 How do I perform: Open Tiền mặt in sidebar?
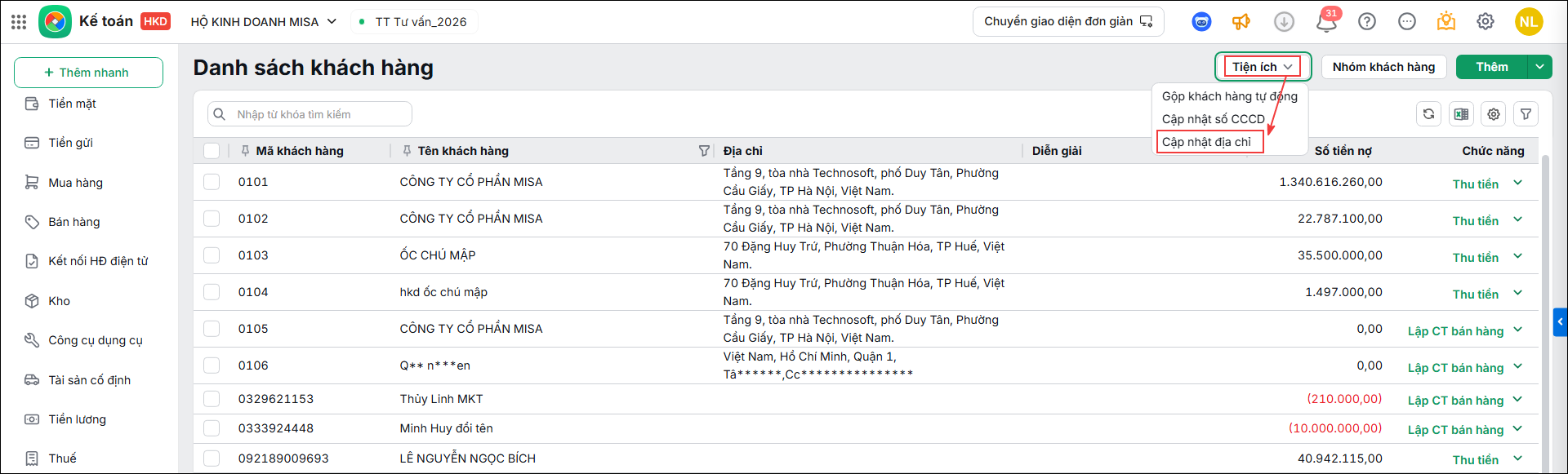click(72, 104)
